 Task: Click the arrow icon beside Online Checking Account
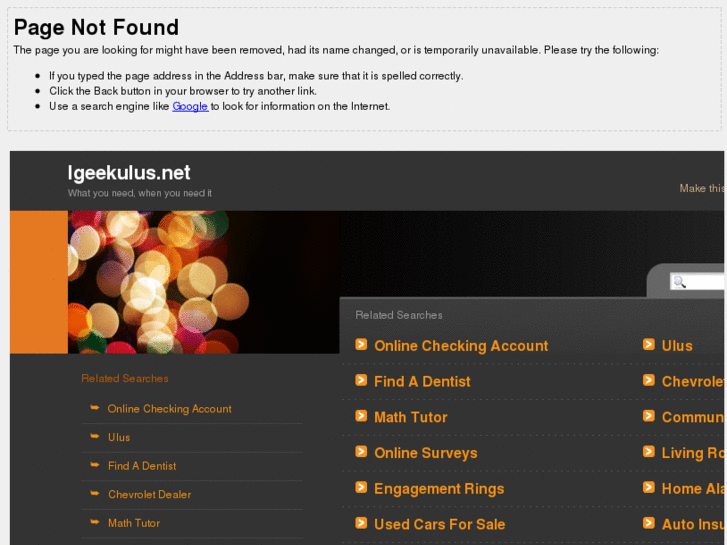[x=361, y=345]
